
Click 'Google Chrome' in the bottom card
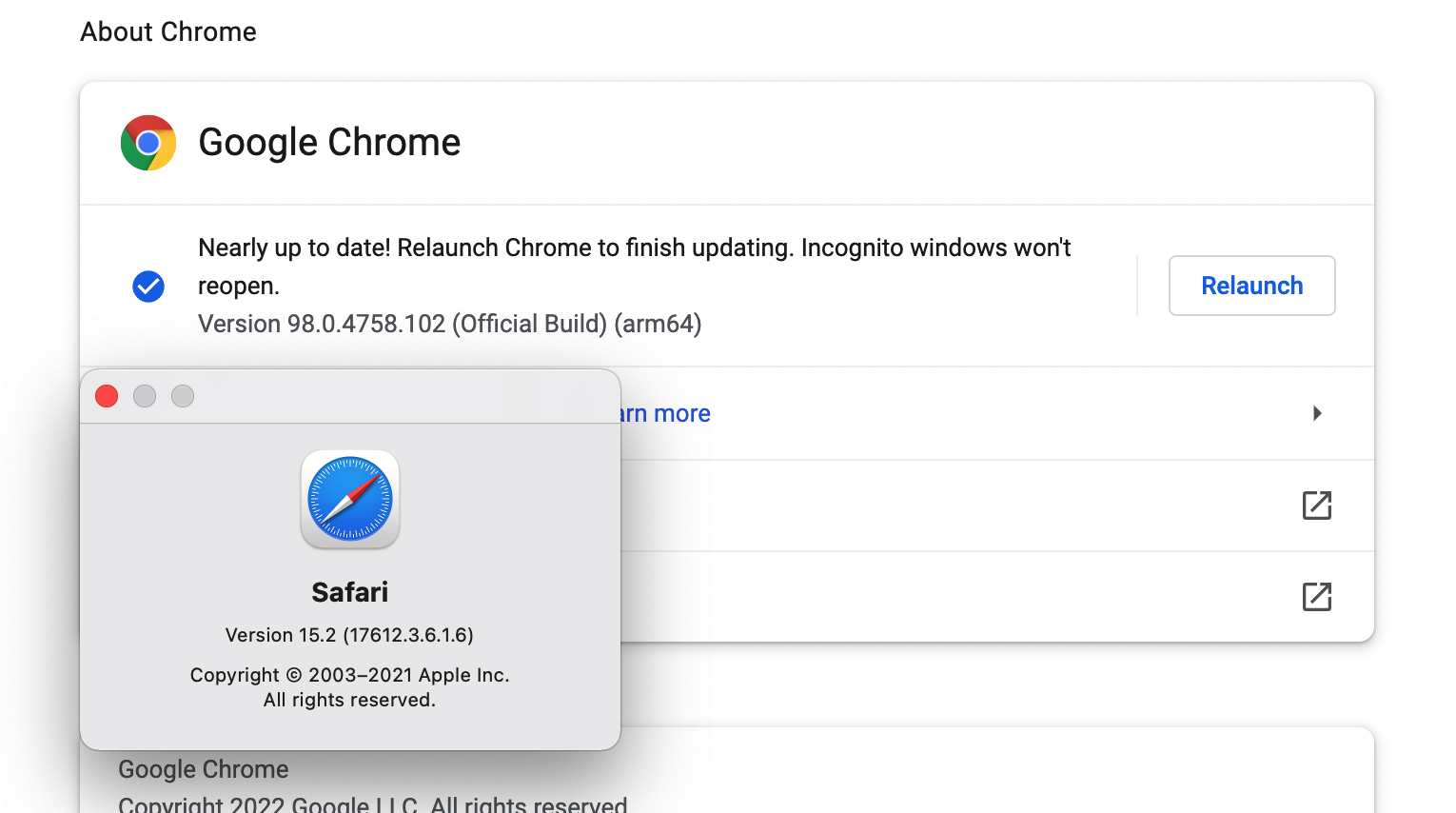(204, 769)
